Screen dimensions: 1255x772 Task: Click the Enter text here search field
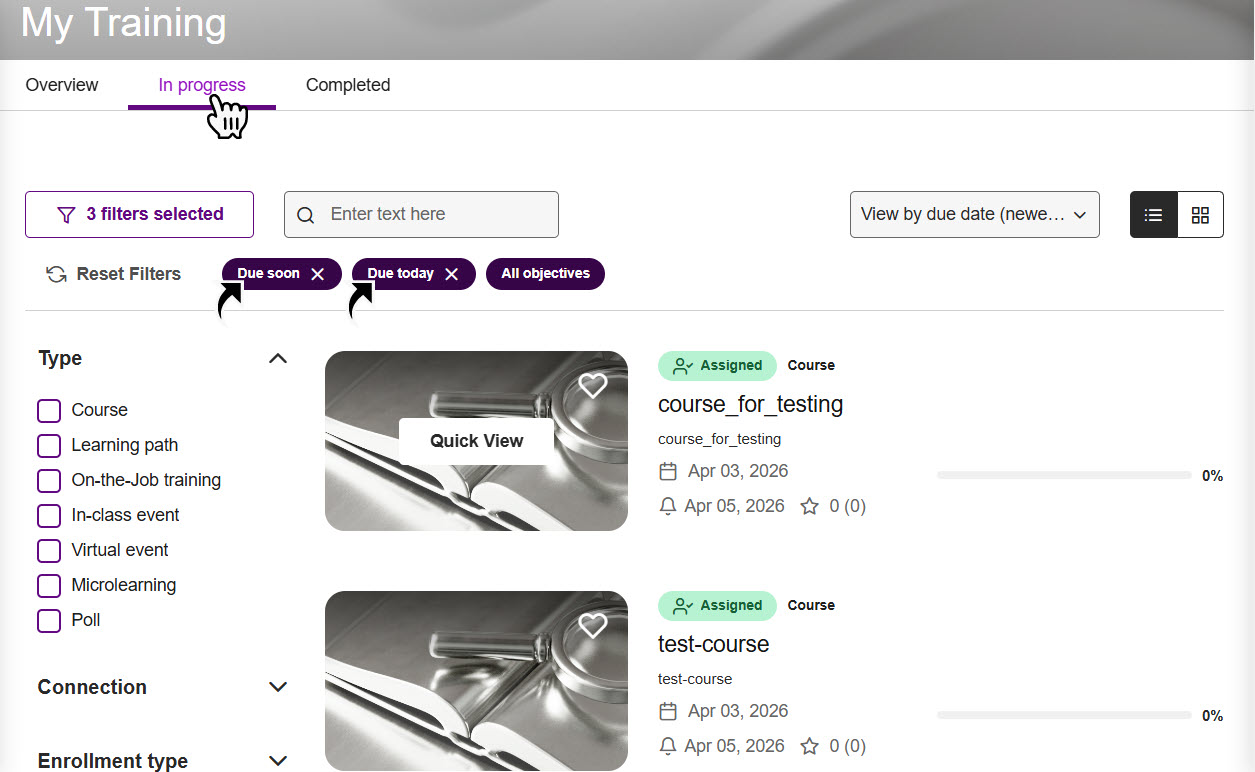click(435, 215)
